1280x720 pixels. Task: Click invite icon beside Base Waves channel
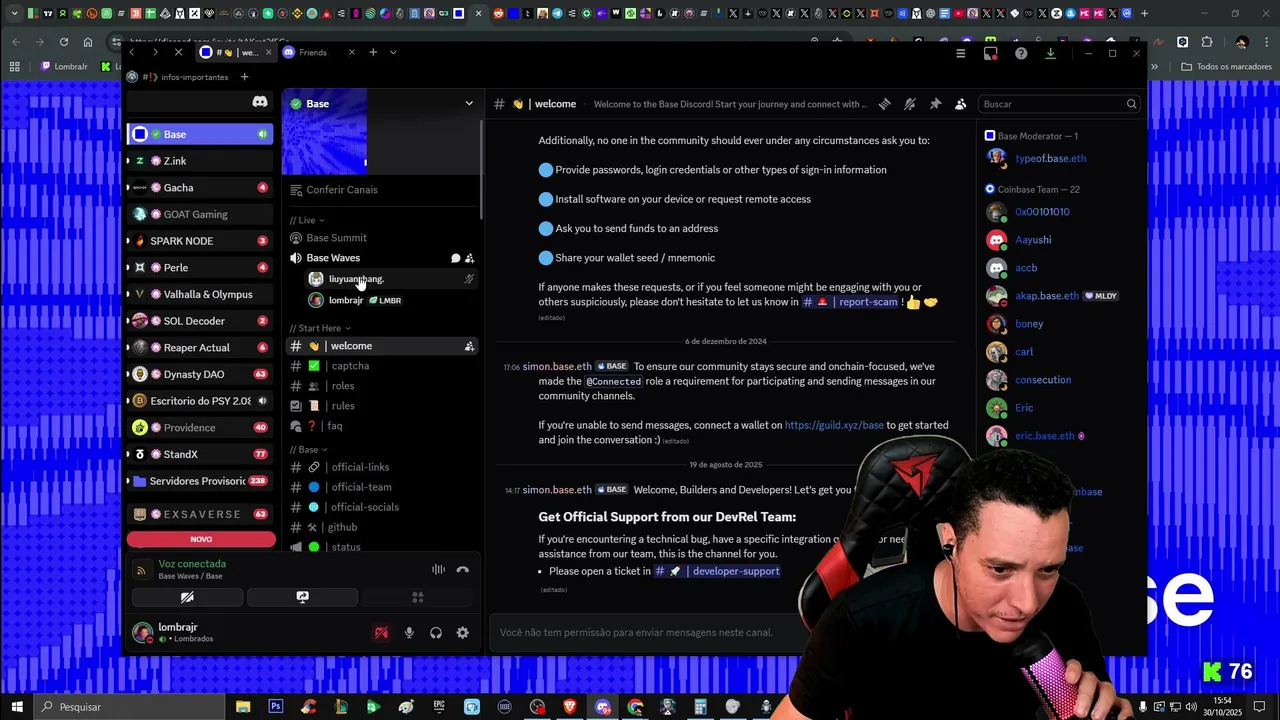pos(470,258)
